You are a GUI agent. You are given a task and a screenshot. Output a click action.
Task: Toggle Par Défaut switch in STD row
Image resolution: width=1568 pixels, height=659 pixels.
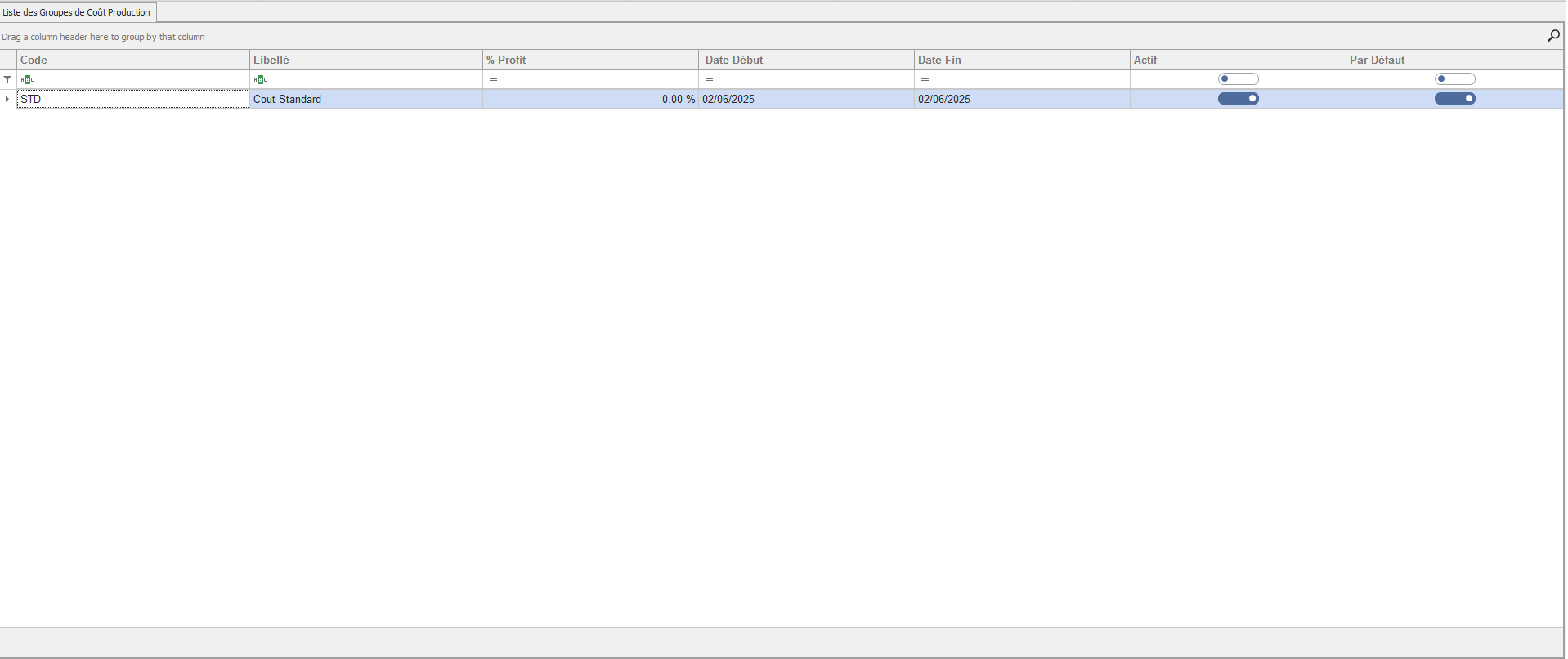(x=1454, y=99)
